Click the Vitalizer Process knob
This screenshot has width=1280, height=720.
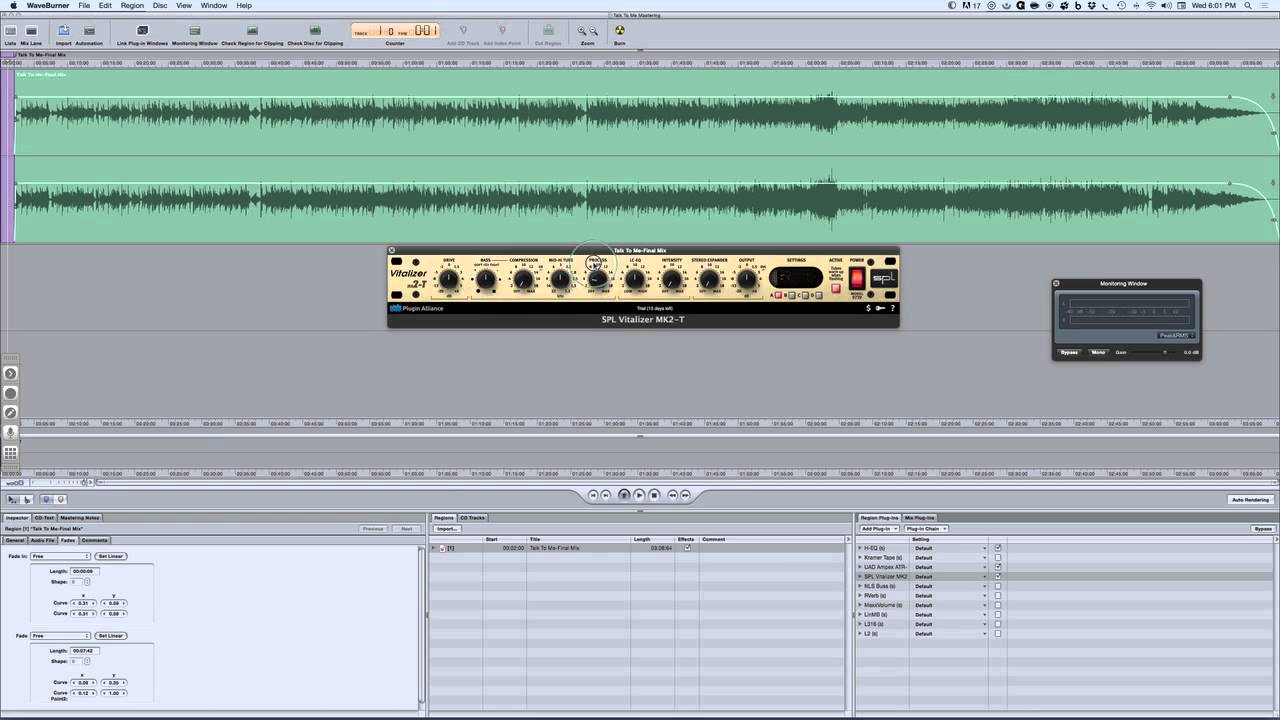(x=597, y=279)
